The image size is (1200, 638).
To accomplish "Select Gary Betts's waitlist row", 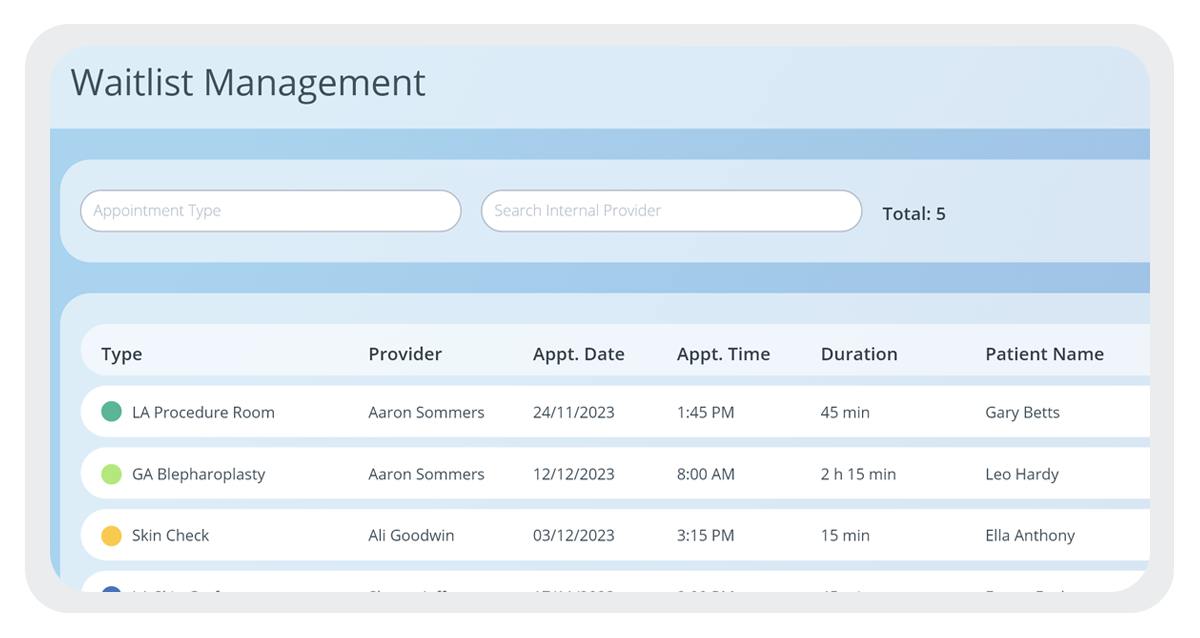I will coord(600,412).
